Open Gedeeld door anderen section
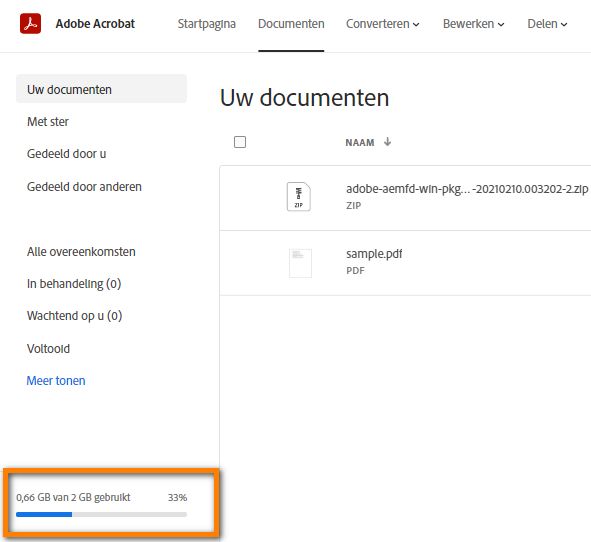Image resolution: width=591 pixels, height=542 pixels. pyautogui.click(x=84, y=187)
